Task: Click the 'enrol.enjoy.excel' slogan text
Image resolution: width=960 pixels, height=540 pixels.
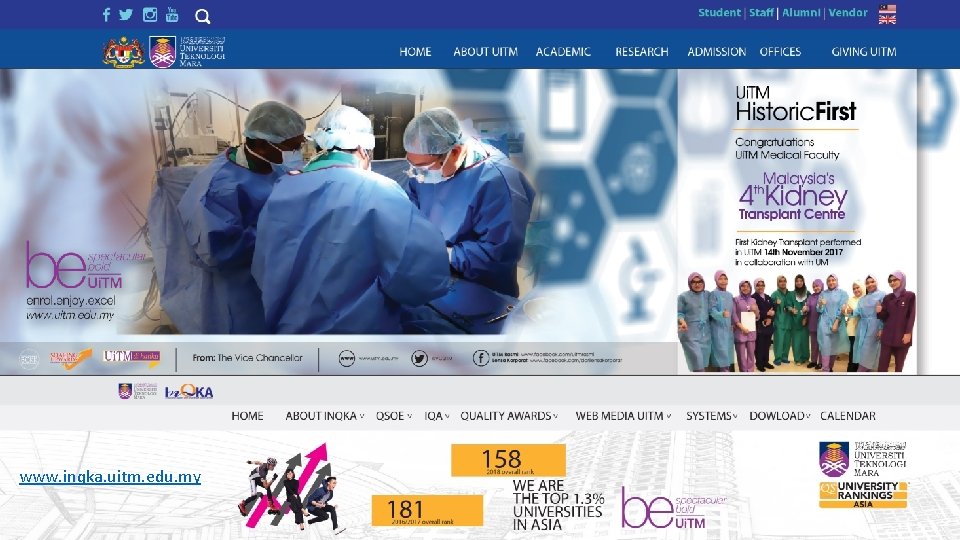Action: coord(70,301)
